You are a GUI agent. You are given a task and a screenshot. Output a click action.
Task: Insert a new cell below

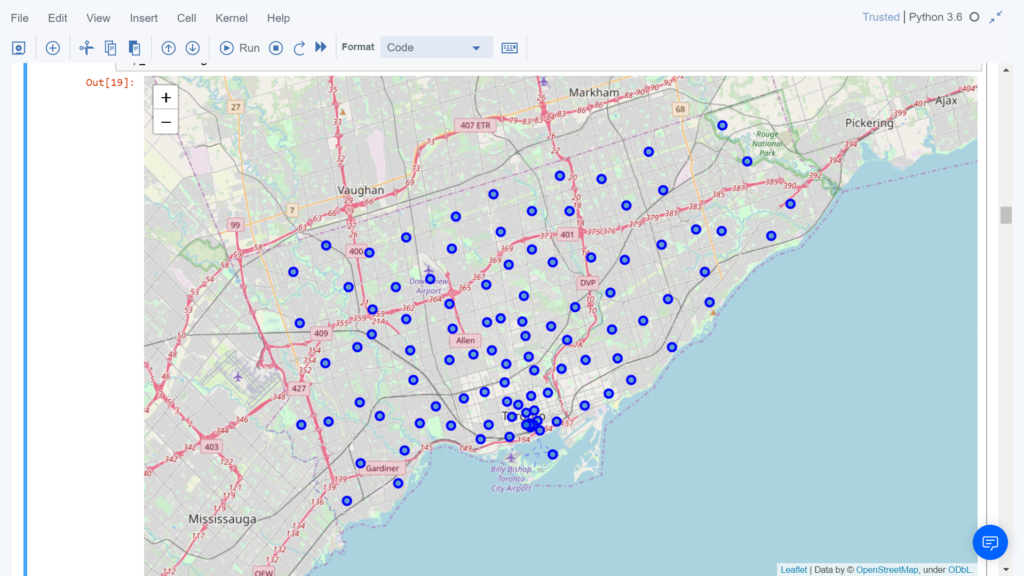coord(51,47)
